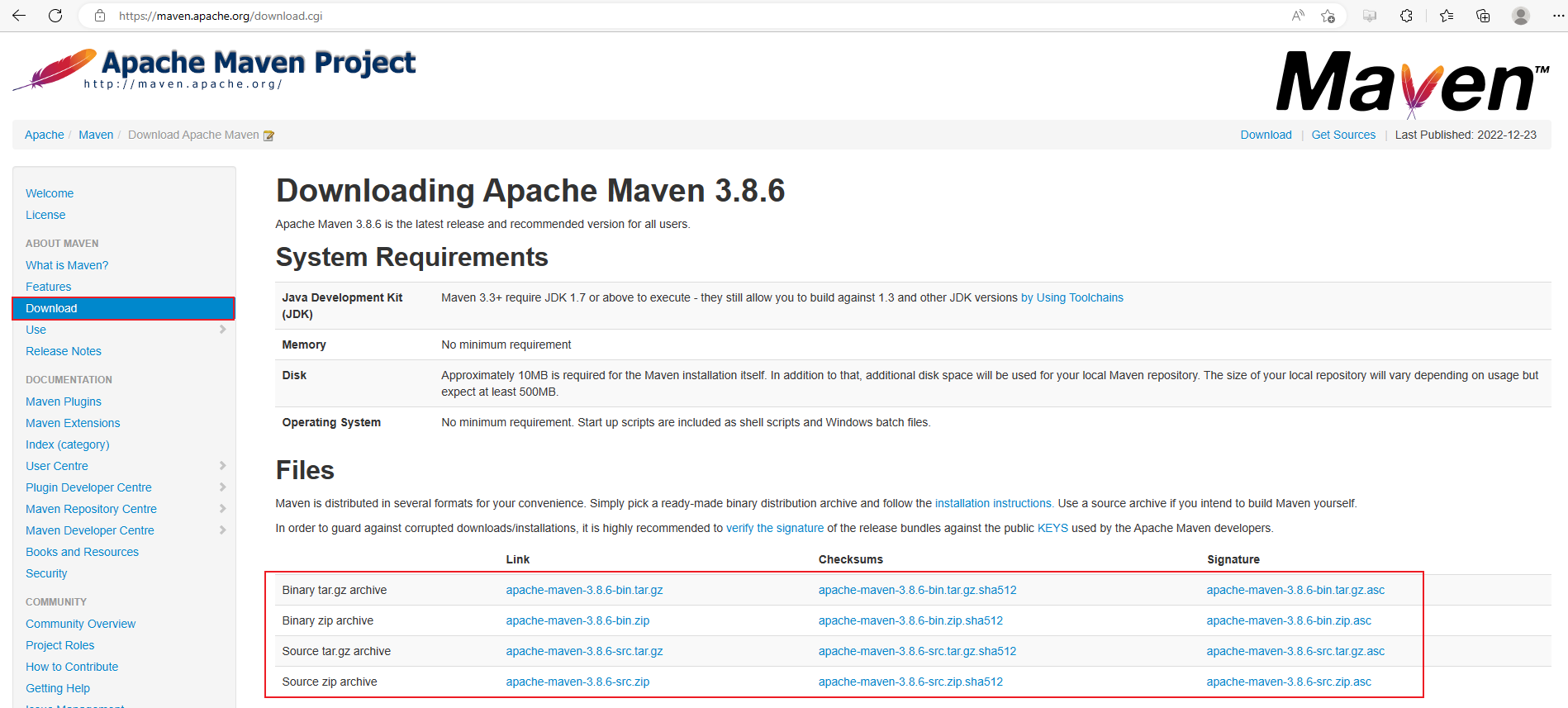
Task: Open apache-maven-3.8.6-bin.zip.sha512 checksum
Action: pyautogui.click(x=910, y=620)
